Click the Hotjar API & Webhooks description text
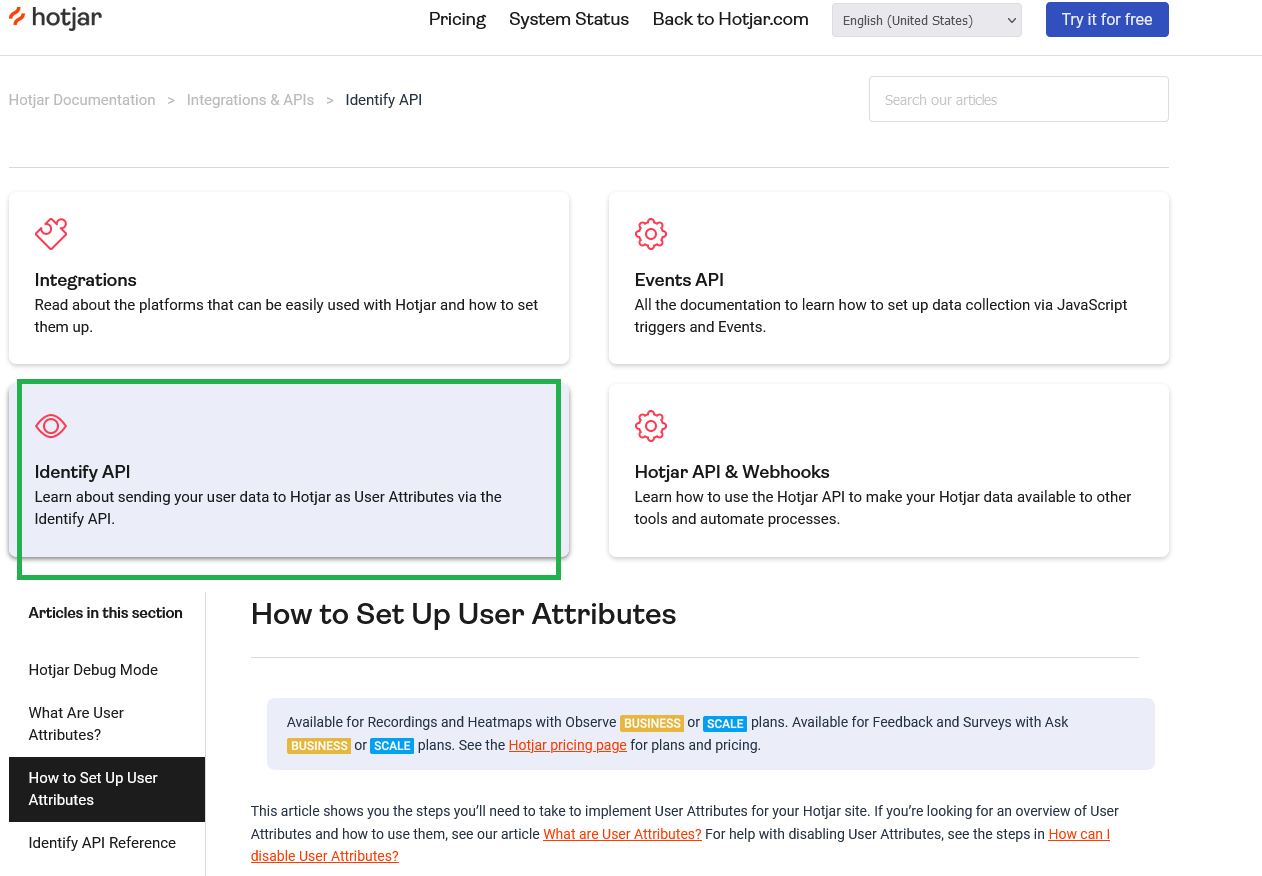1262x876 pixels. coord(882,508)
